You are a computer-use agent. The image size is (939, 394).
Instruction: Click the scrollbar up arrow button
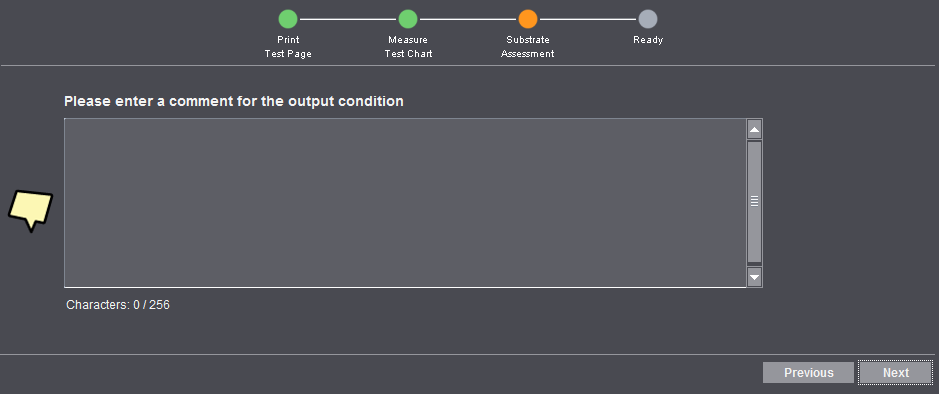click(755, 129)
